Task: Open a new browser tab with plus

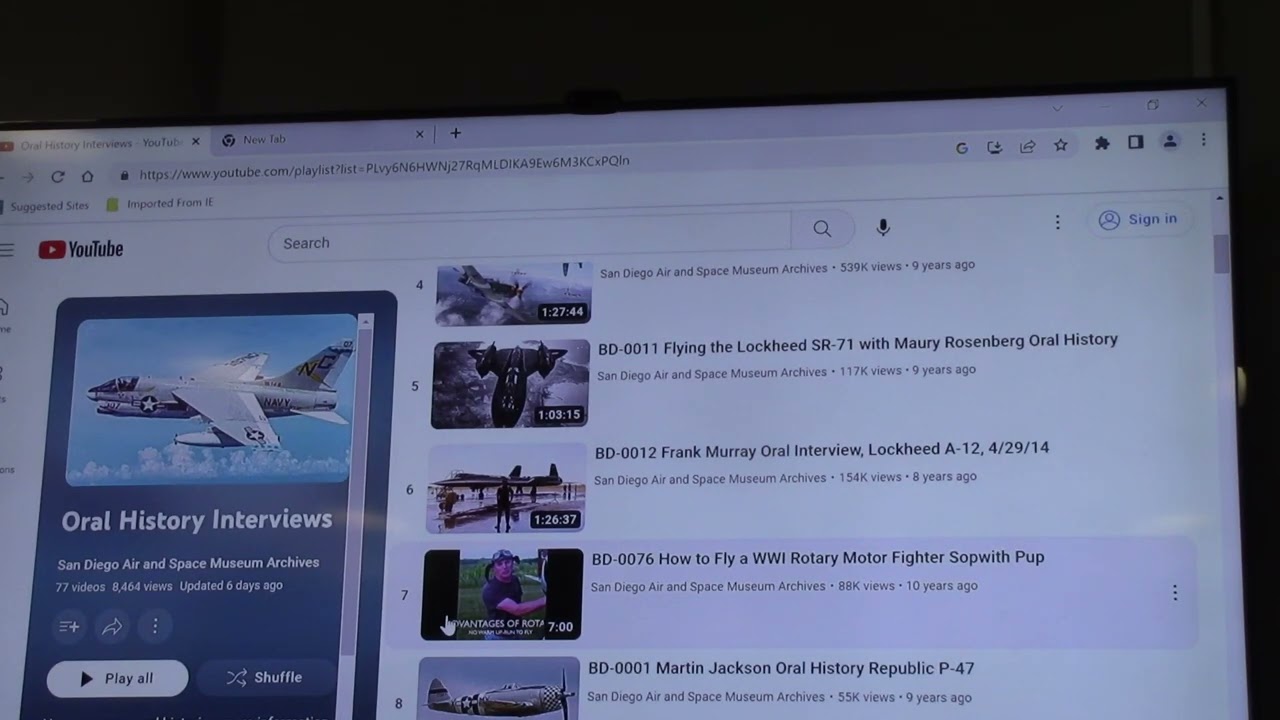Action: click(455, 133)
